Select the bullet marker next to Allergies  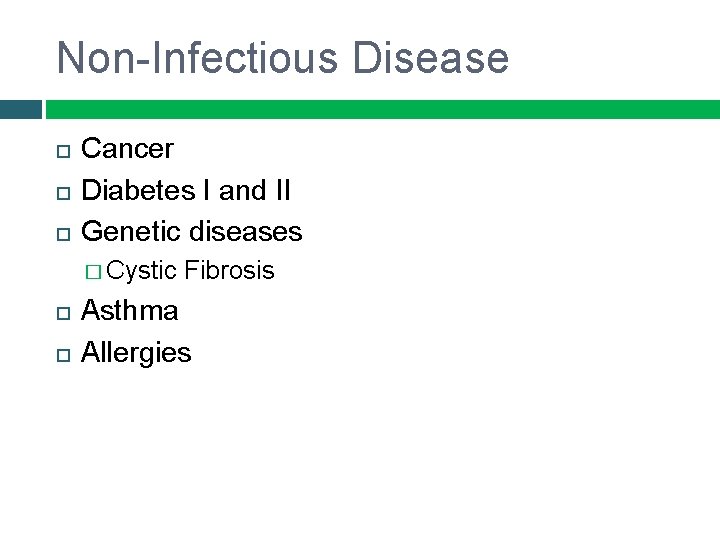[62, 354]
